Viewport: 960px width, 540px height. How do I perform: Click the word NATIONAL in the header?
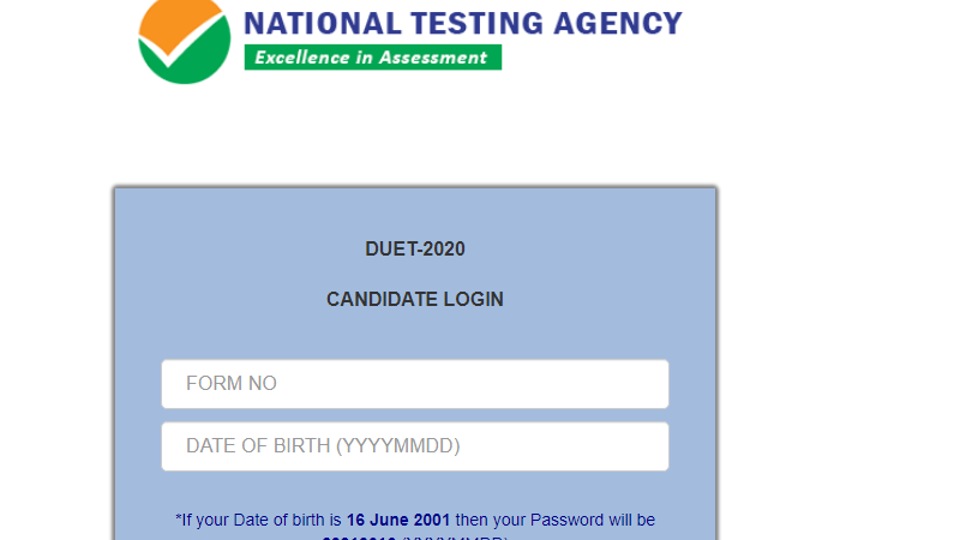click(322, 24)
